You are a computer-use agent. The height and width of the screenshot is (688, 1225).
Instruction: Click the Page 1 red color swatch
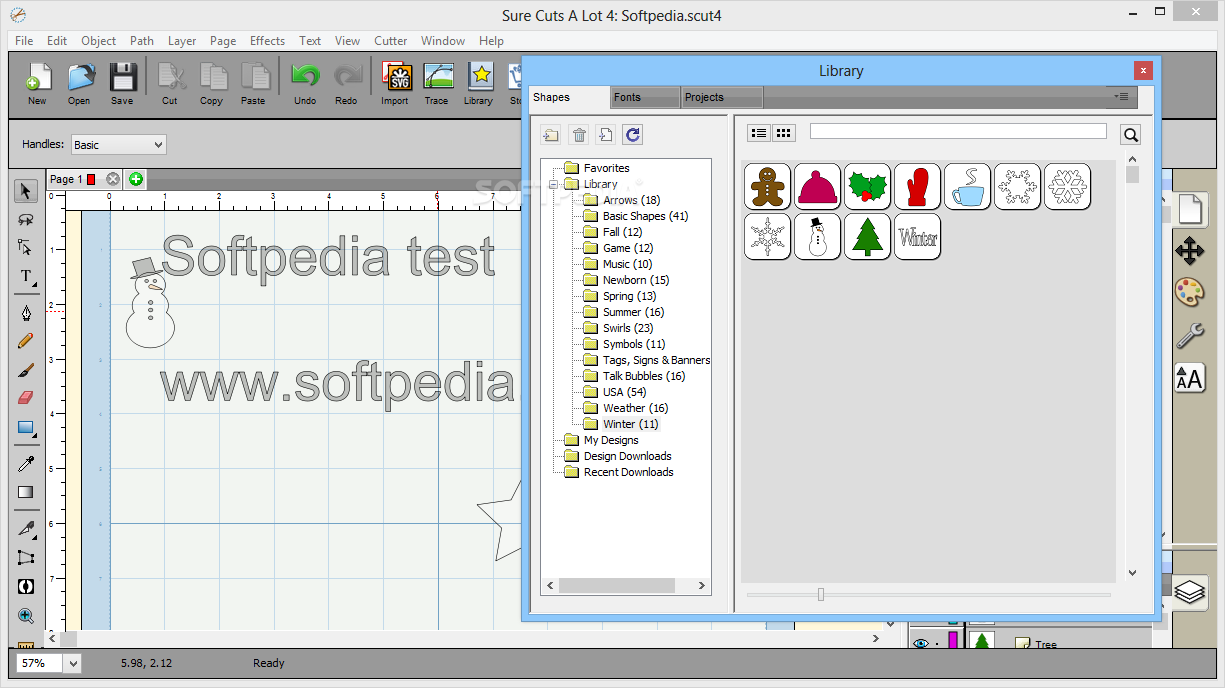click(x=91, y=179)
